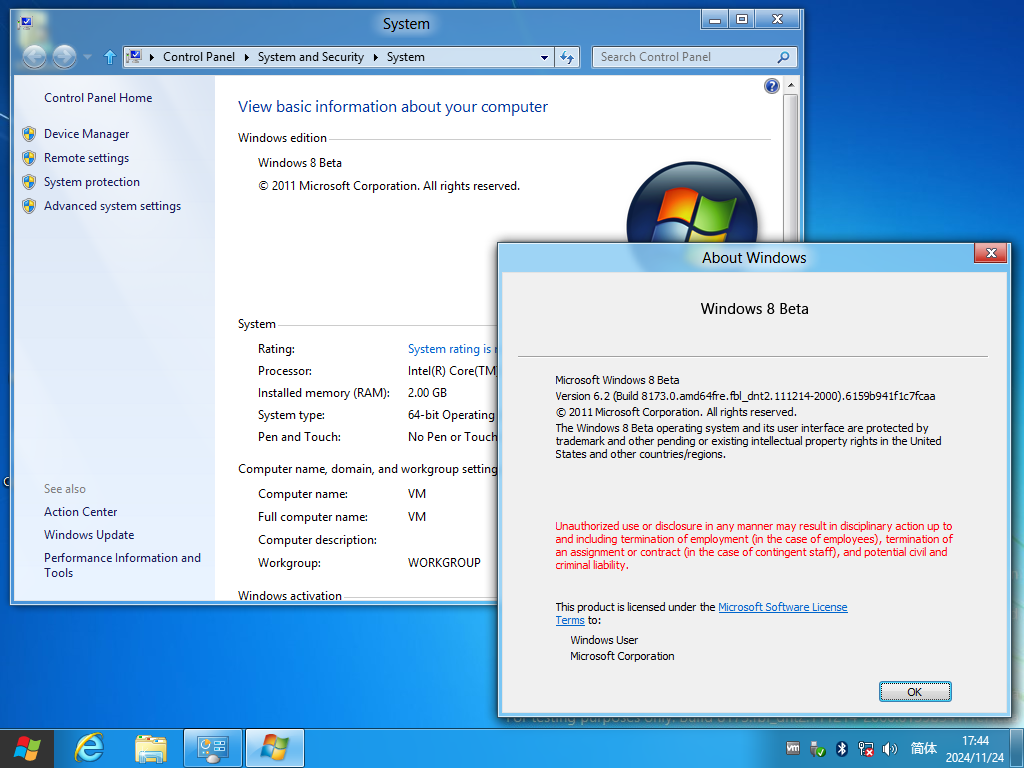
Task: Open Device Manager link
Action: point(86,133)
